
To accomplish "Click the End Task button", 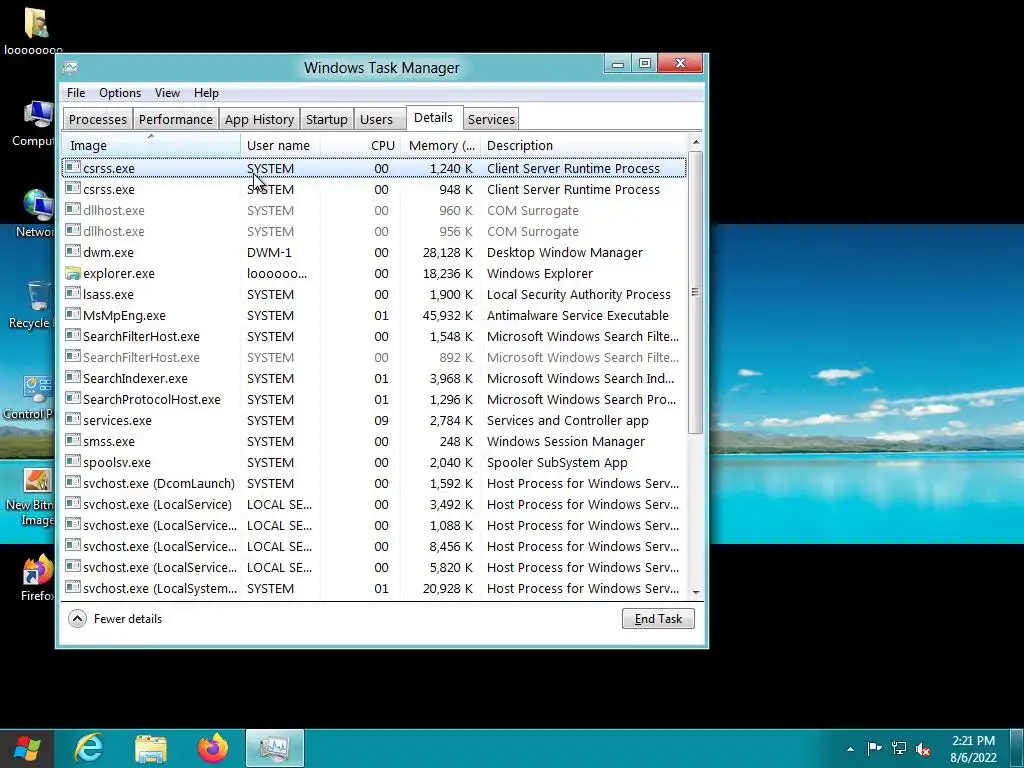I will tap(658, 618).
